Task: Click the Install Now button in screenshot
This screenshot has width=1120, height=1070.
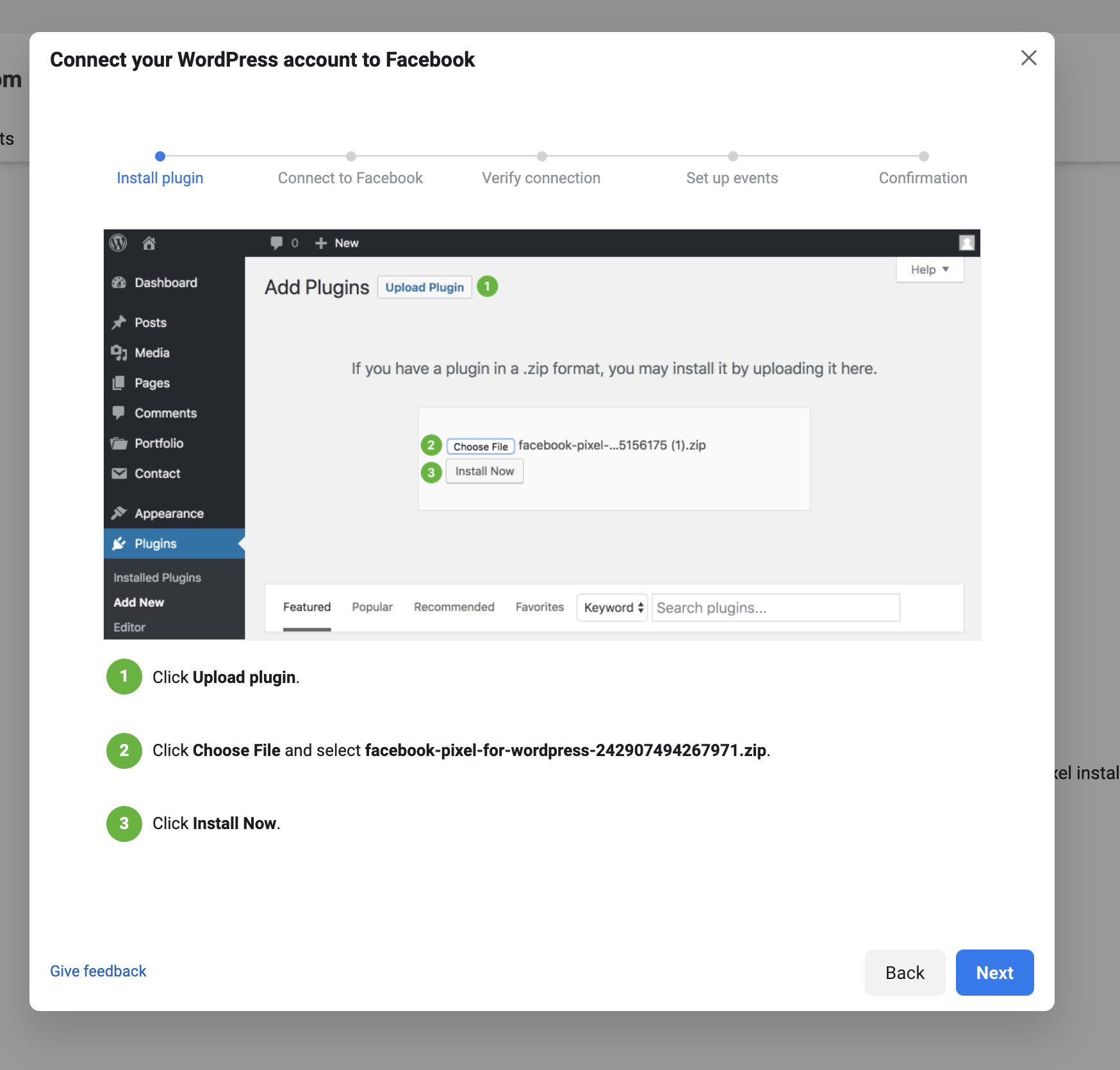Action: 484,472
